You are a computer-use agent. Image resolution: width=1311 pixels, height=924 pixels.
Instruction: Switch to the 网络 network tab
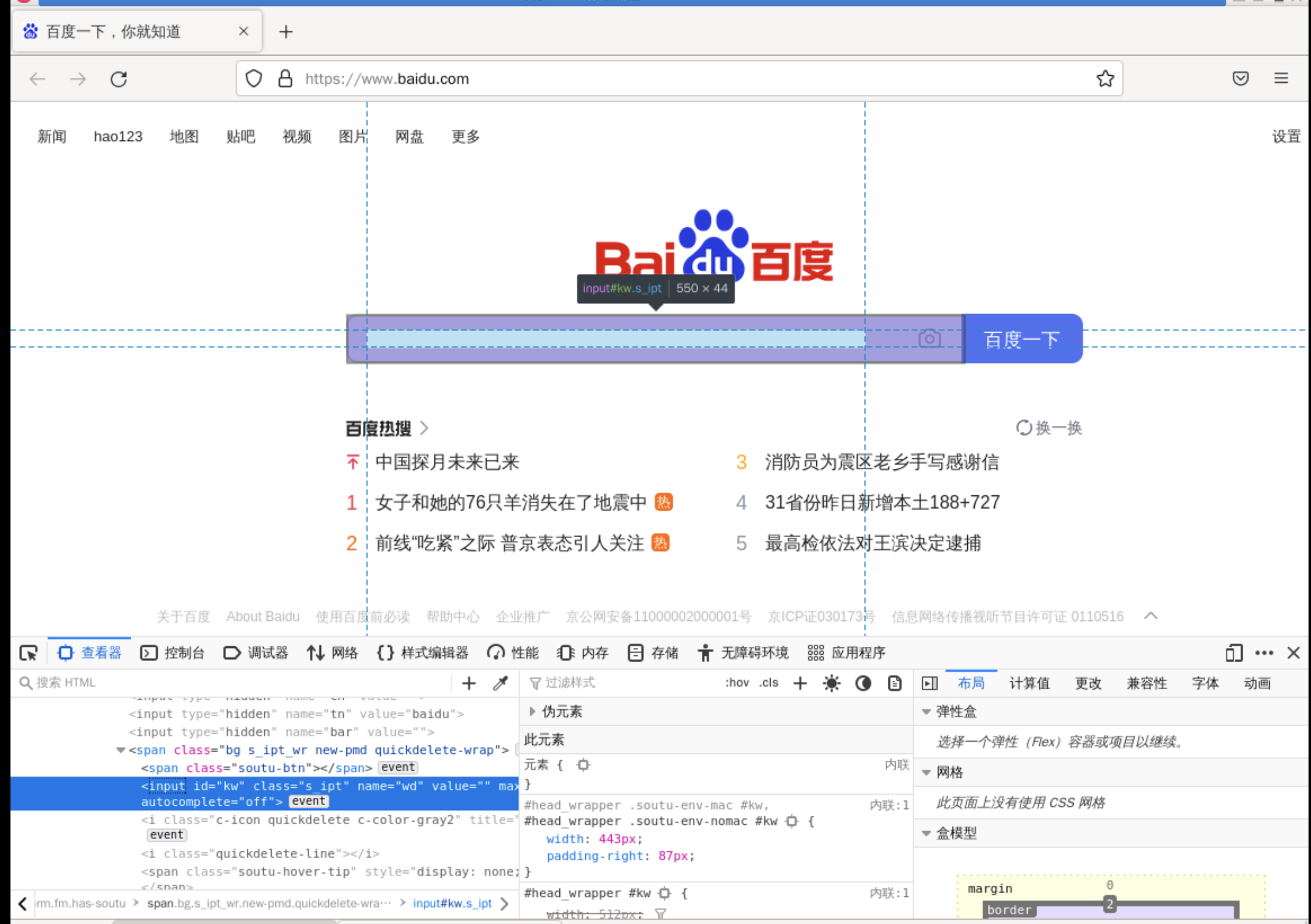tap(333, 653)
